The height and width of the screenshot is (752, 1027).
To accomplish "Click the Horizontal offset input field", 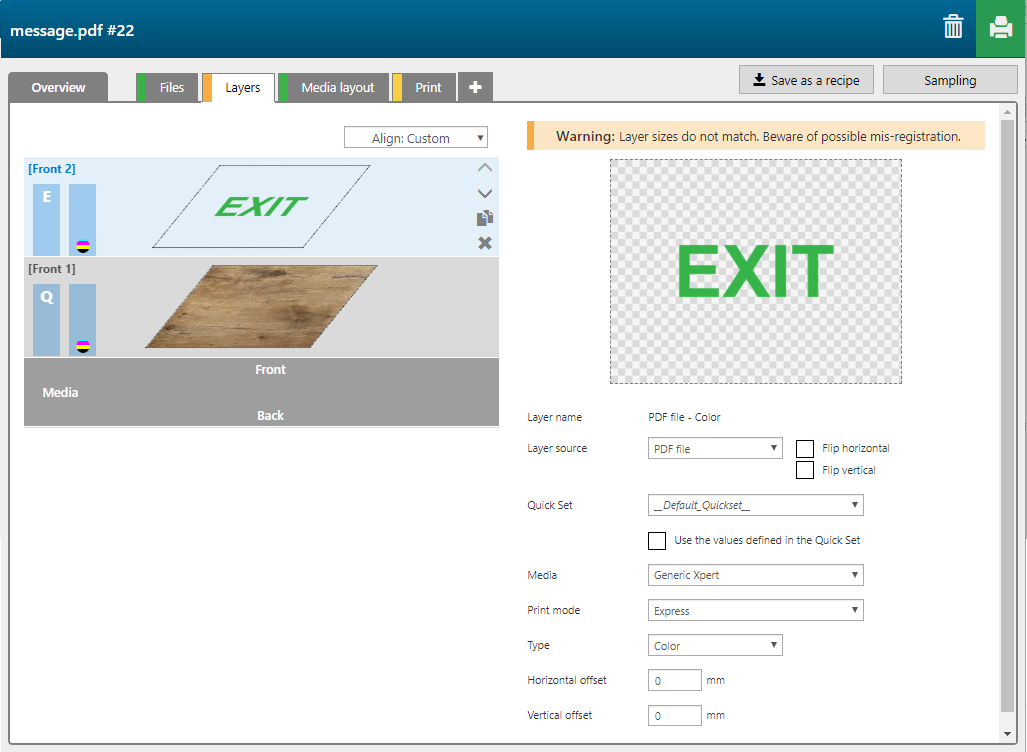I will (674, 681).
